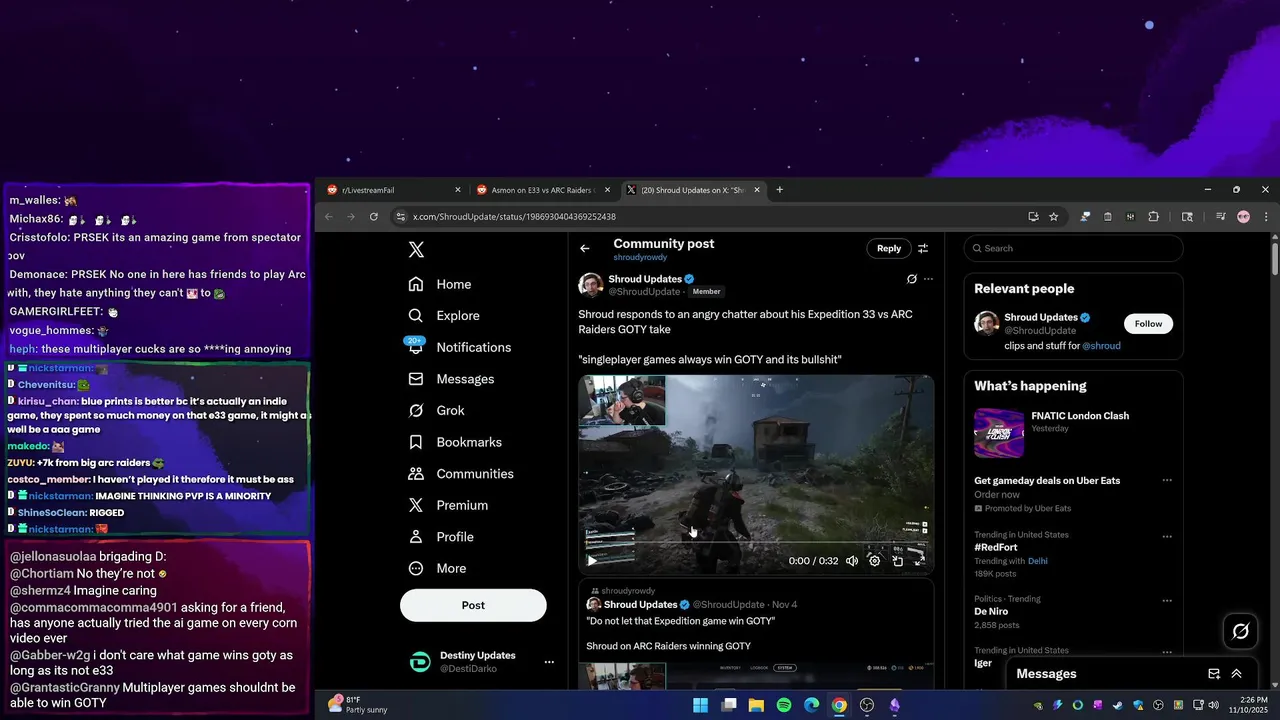Expand the Messages drawer

pyautogui.click(x=1237, y=674)
